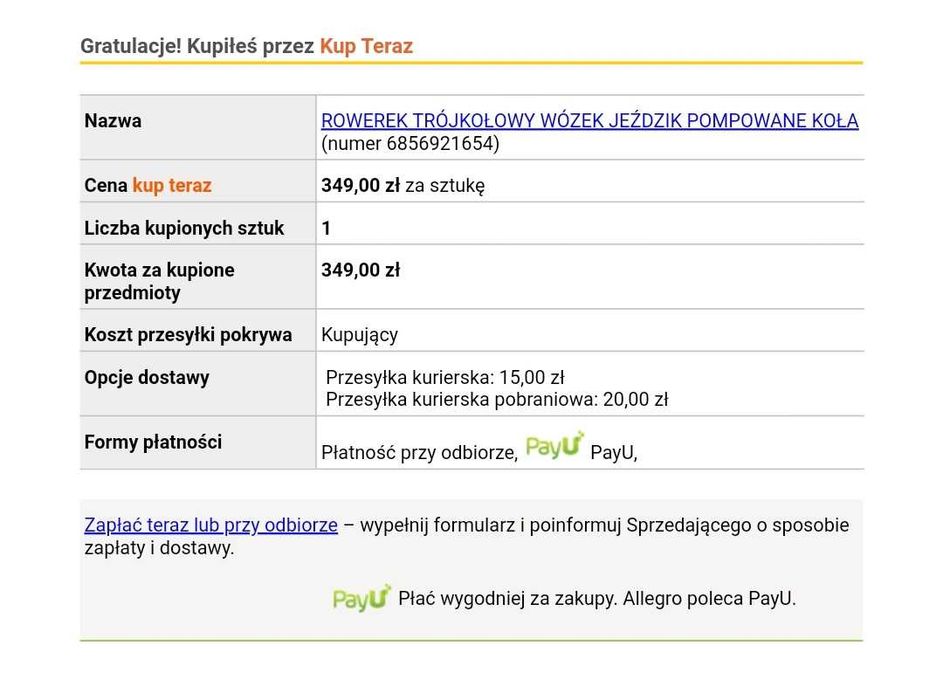Screen dimensions: 943x699
Task: Click the PayU logo in bottom banner
Action: point(361,598)
